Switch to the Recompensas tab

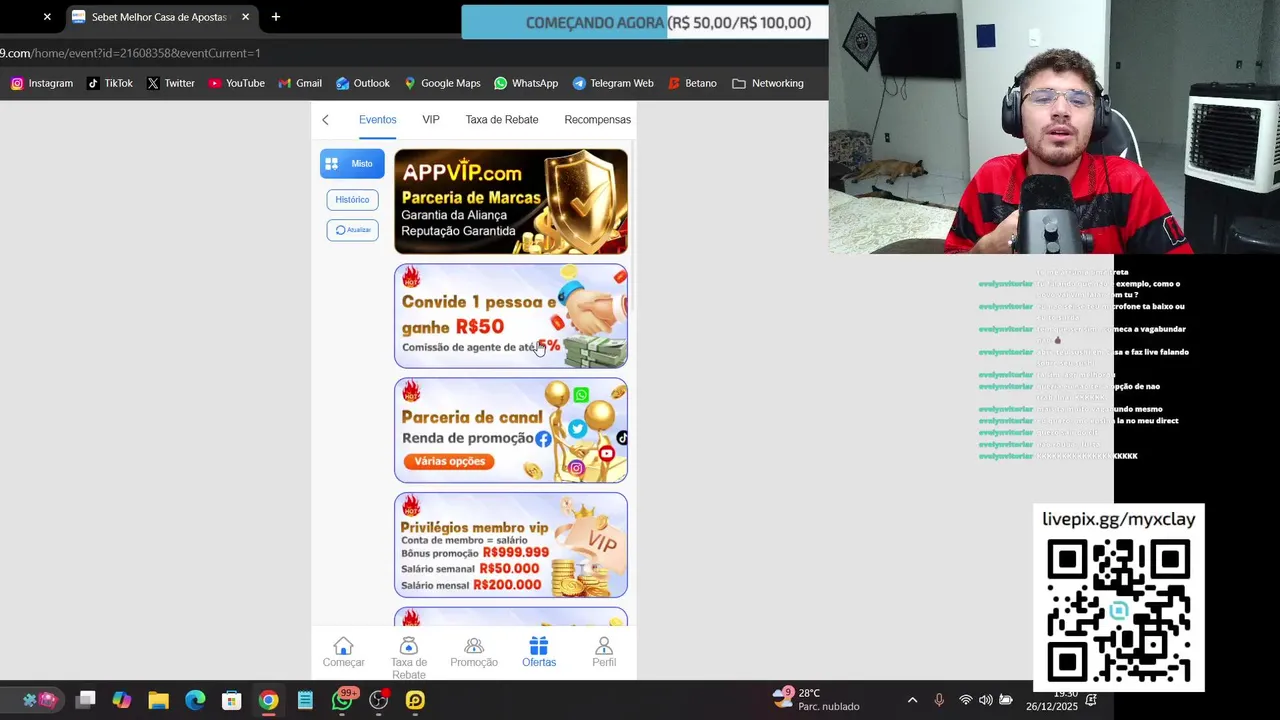[597, 119]
